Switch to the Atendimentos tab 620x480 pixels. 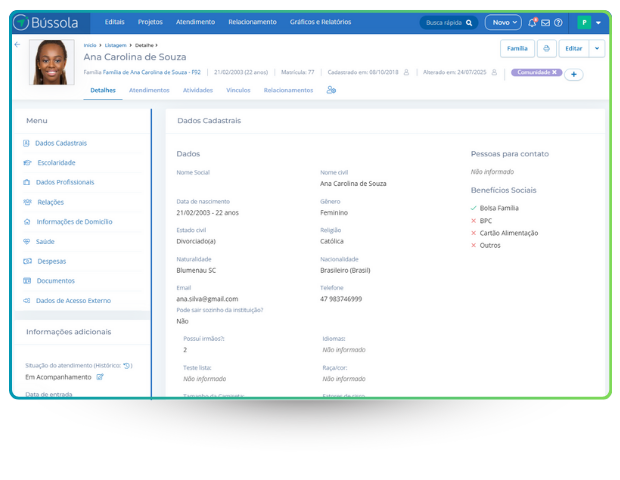[149, 90]
